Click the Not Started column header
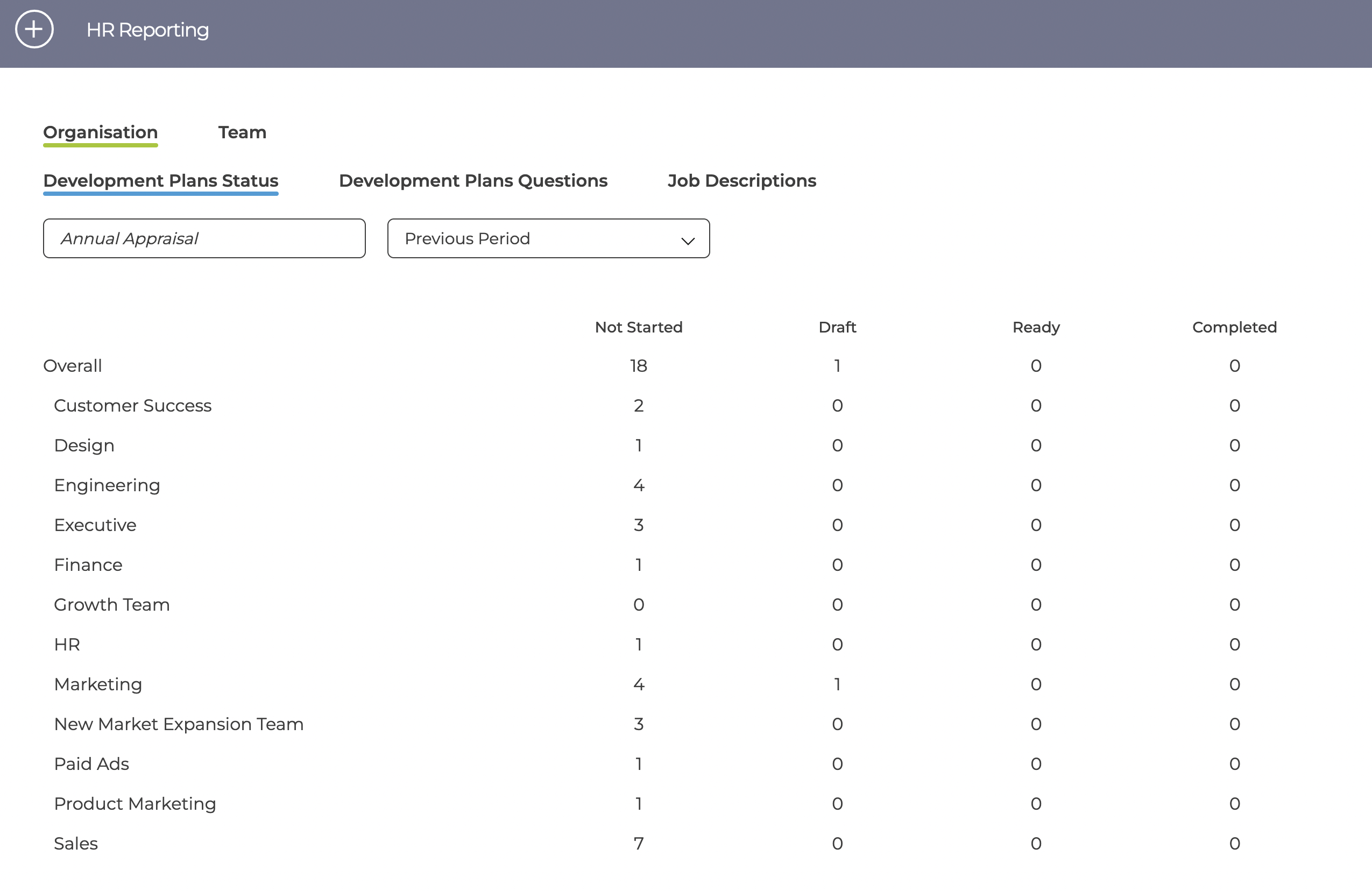The width and height of the screenshot is (1372, 891). (639, 327)
